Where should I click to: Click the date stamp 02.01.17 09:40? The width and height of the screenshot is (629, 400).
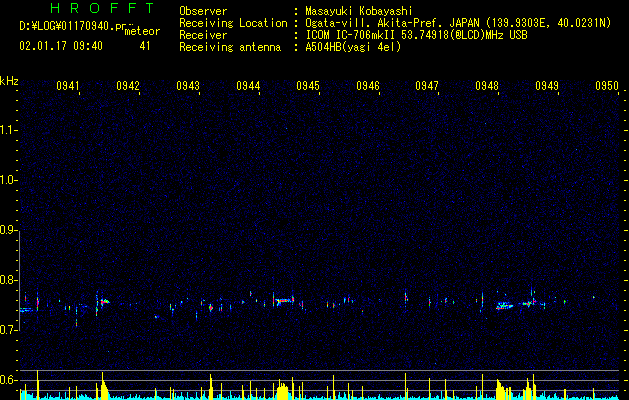pos(61,46)
